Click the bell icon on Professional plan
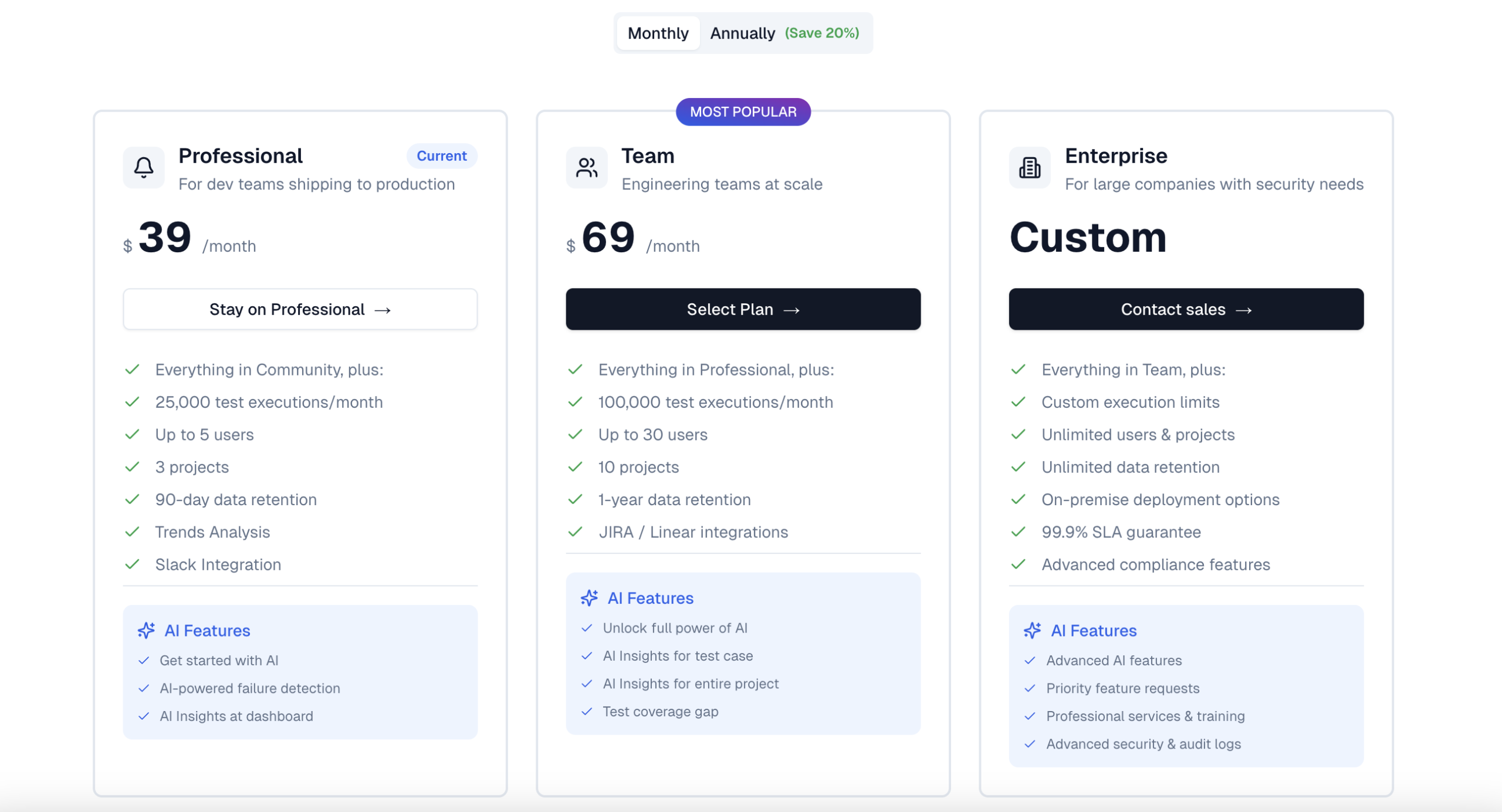 (x=144, y=168)
